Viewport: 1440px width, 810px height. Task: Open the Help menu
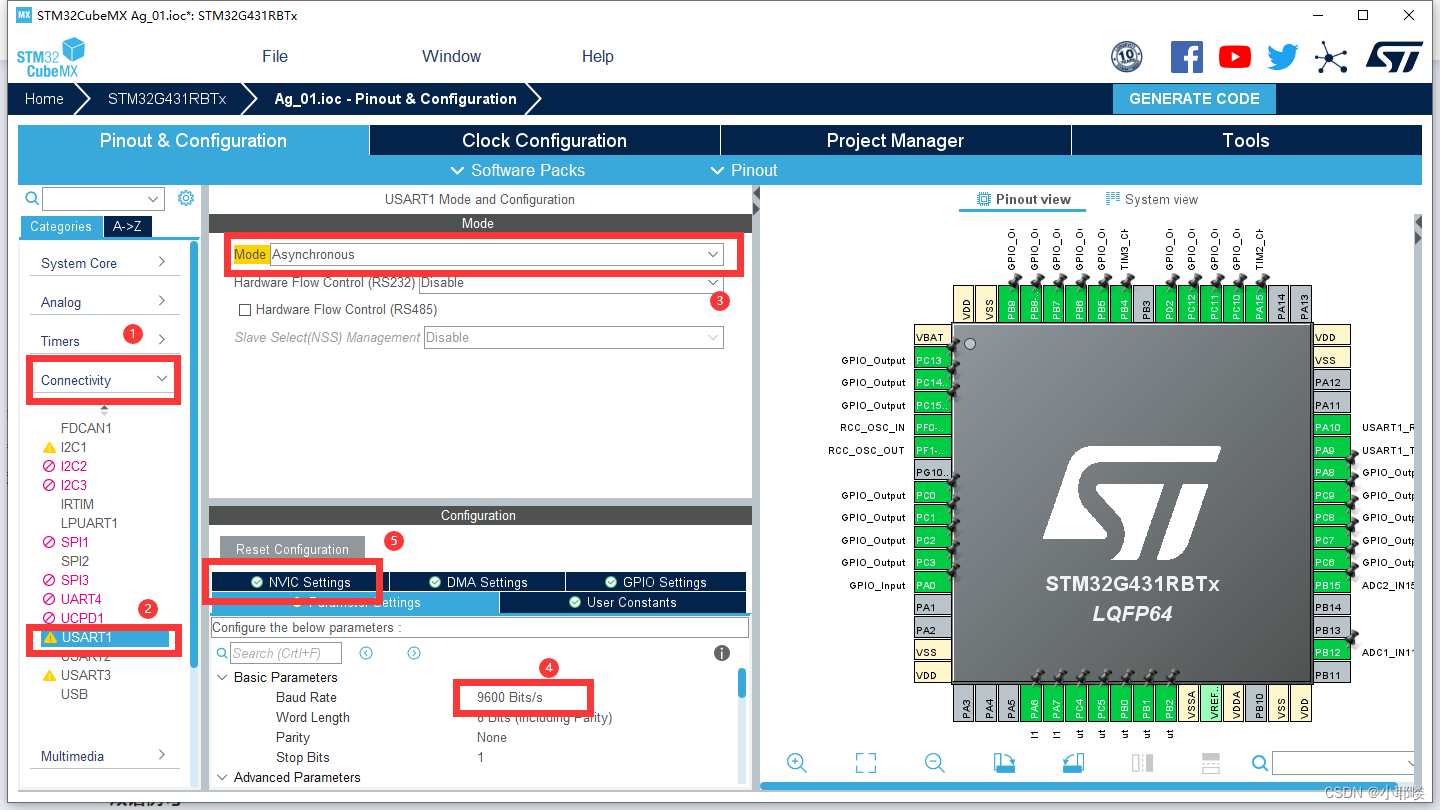coord(598,56)
